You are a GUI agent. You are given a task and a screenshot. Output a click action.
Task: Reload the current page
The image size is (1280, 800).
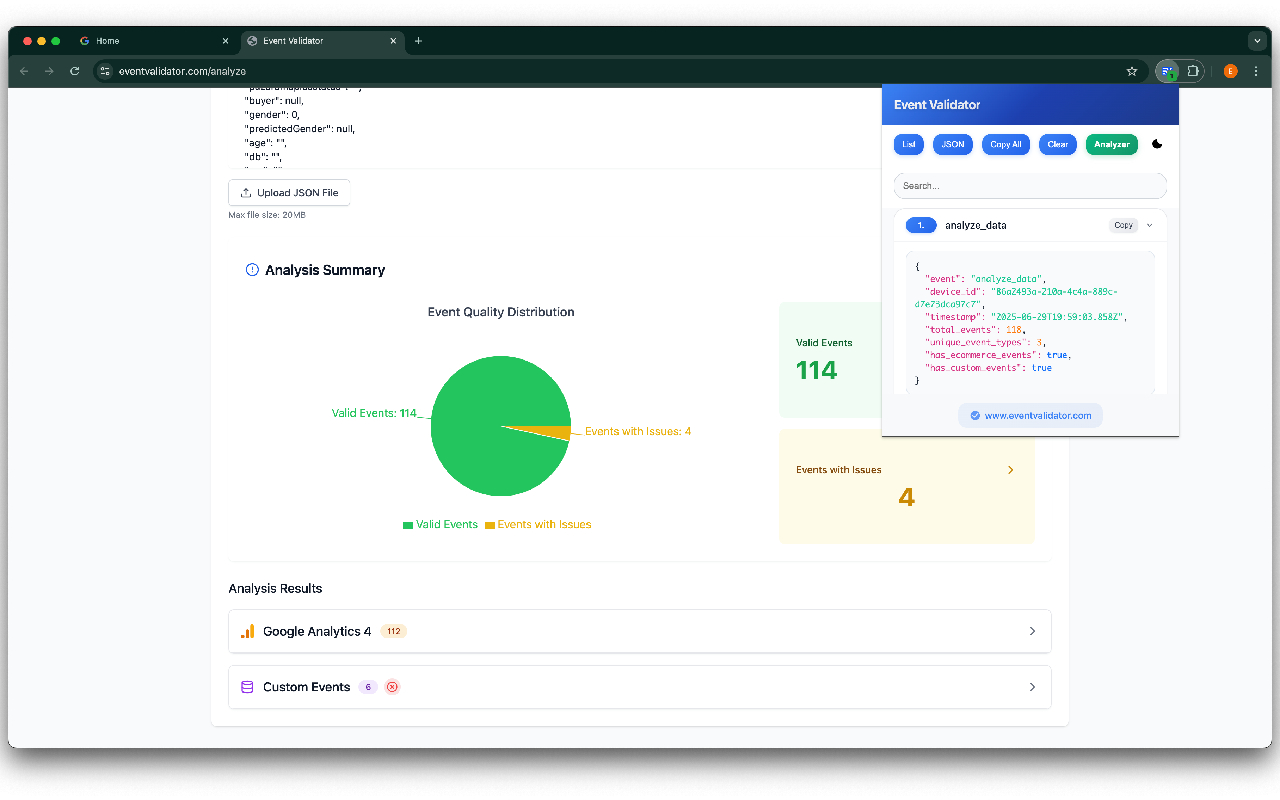(x=74, y=71)
